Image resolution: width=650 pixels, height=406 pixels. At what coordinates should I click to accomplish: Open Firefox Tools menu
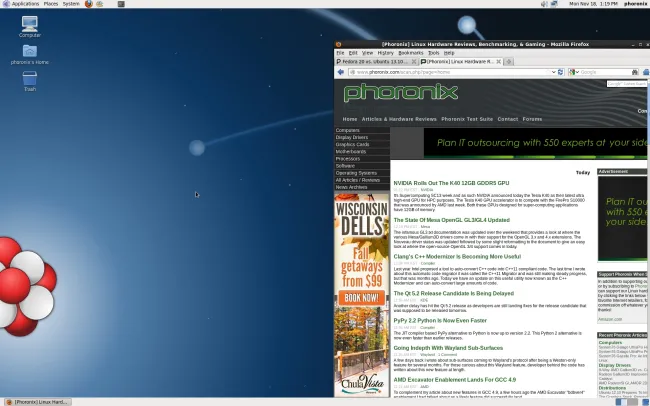point(433,53)
